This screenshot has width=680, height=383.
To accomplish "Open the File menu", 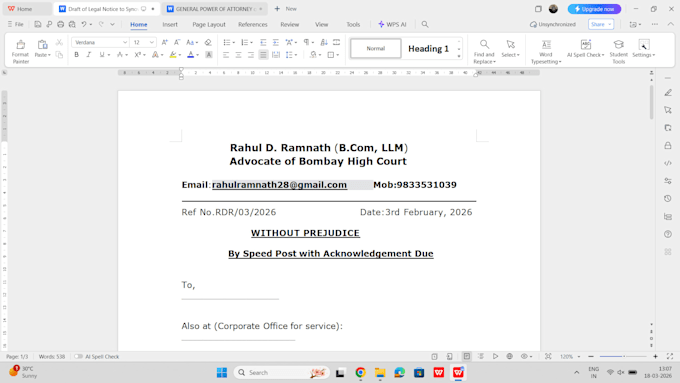I will click(16, 24).
